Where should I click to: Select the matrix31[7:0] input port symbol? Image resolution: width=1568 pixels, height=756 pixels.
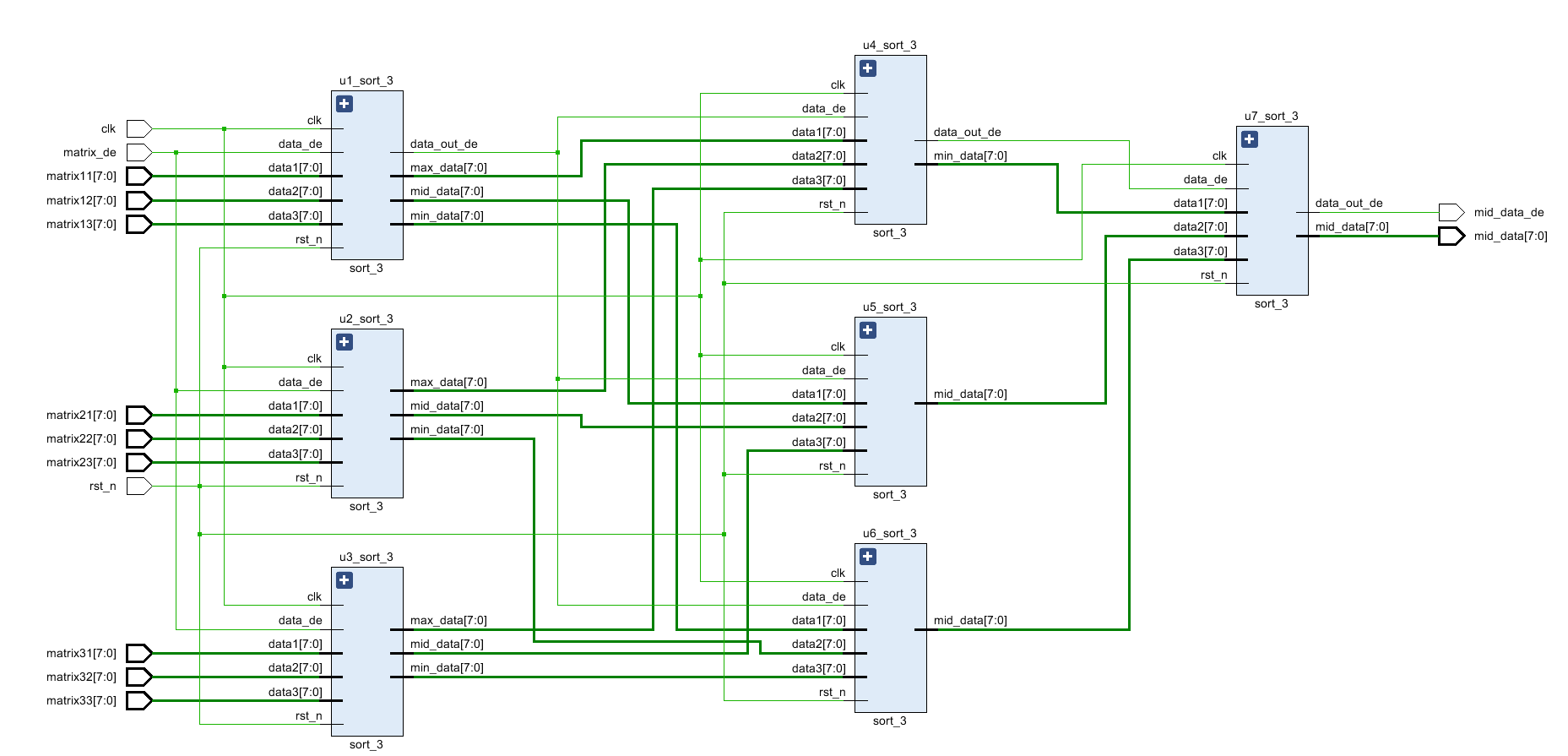point(139,653)
